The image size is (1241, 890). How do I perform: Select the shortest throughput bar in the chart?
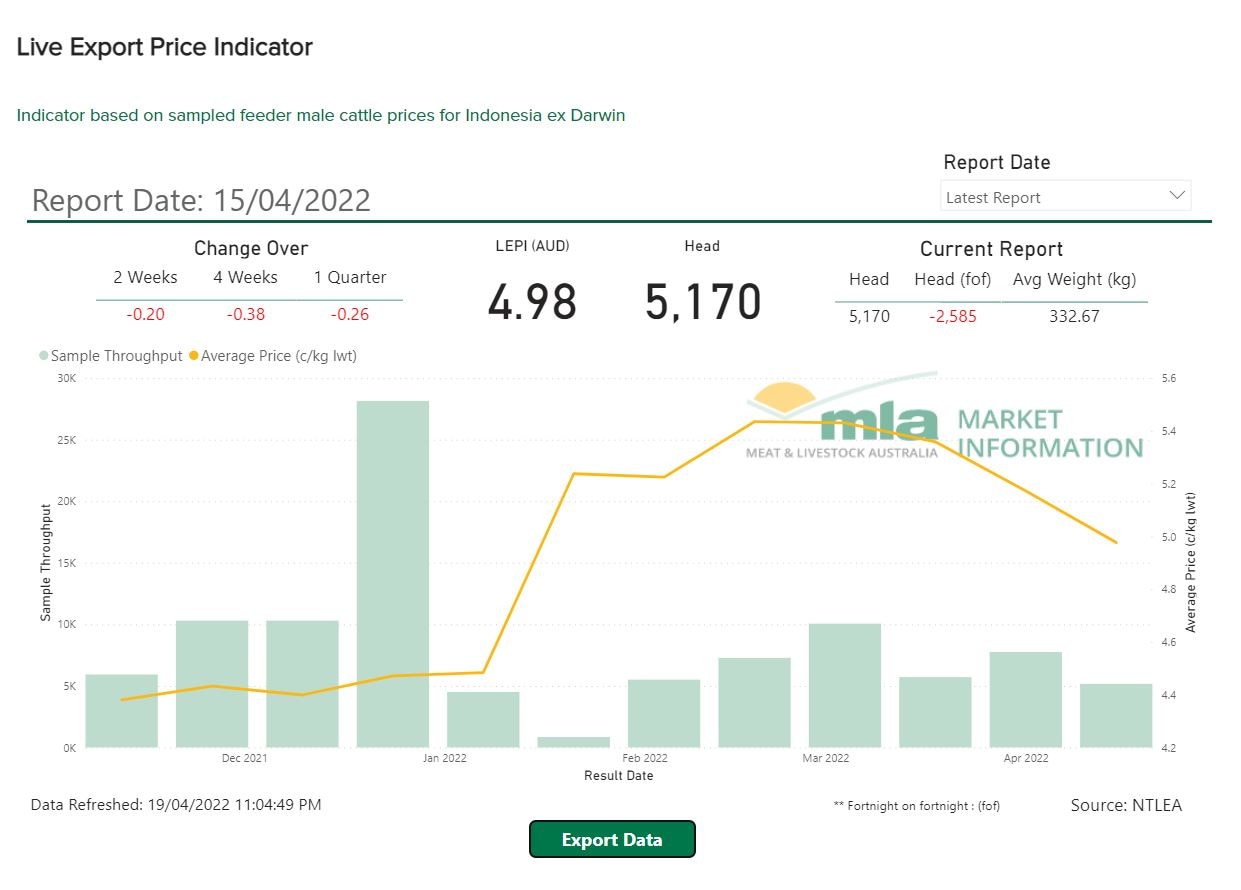[x=573, y=742]
